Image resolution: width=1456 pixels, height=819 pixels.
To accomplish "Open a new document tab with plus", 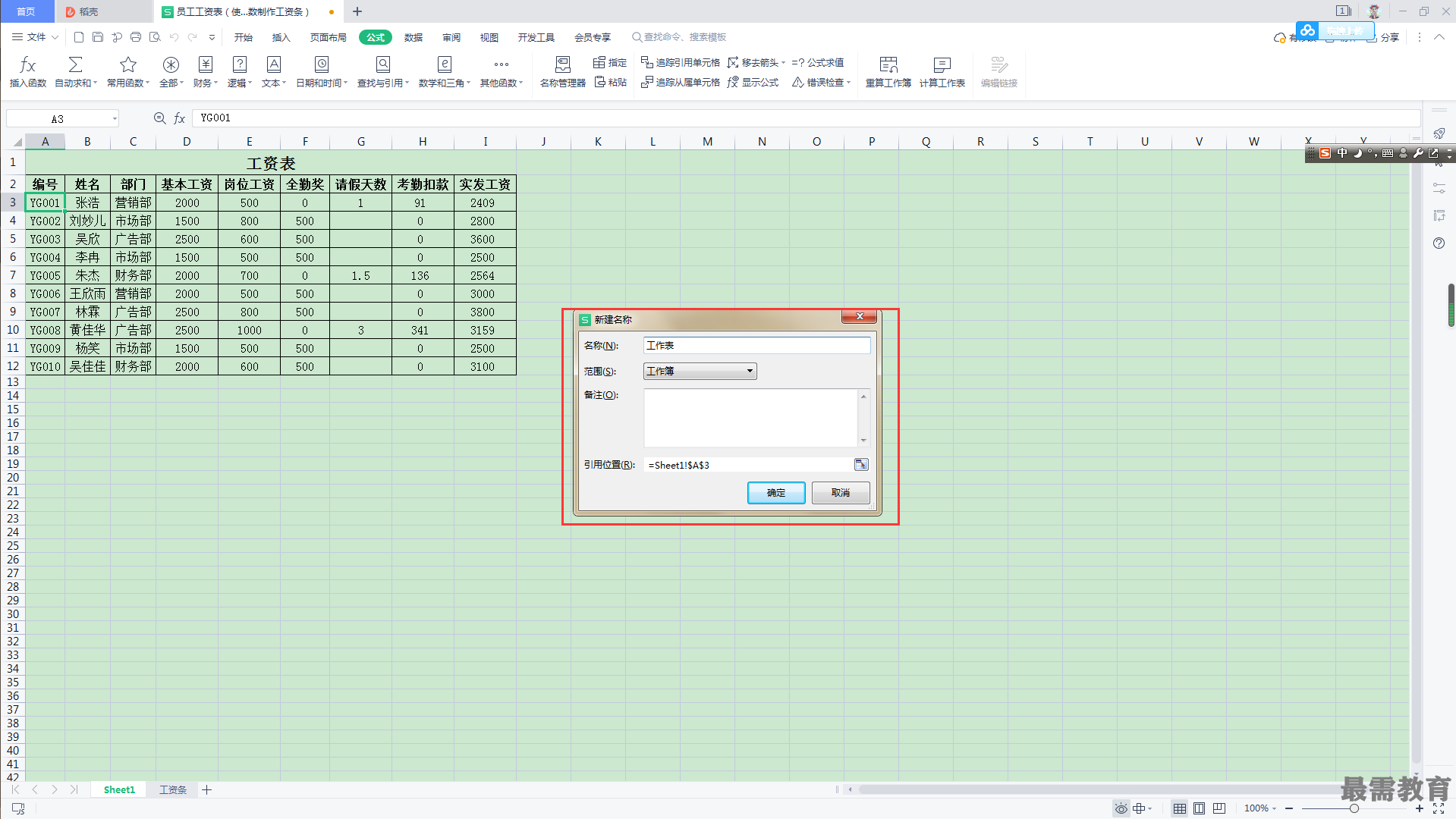I will [x=357, y=11].
